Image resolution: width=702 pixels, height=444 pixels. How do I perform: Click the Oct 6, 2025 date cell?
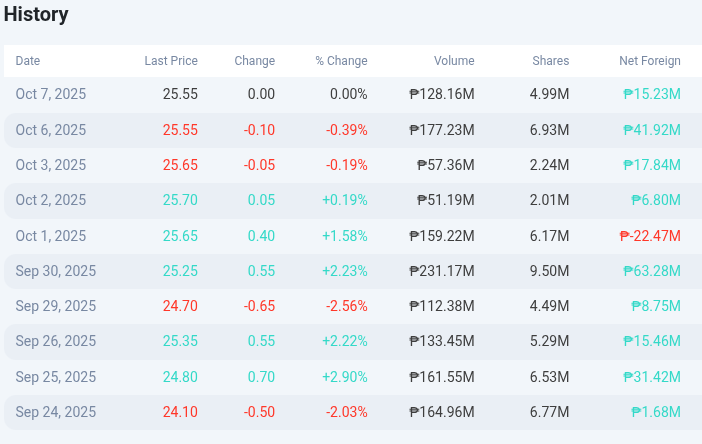tap(51, 130)
